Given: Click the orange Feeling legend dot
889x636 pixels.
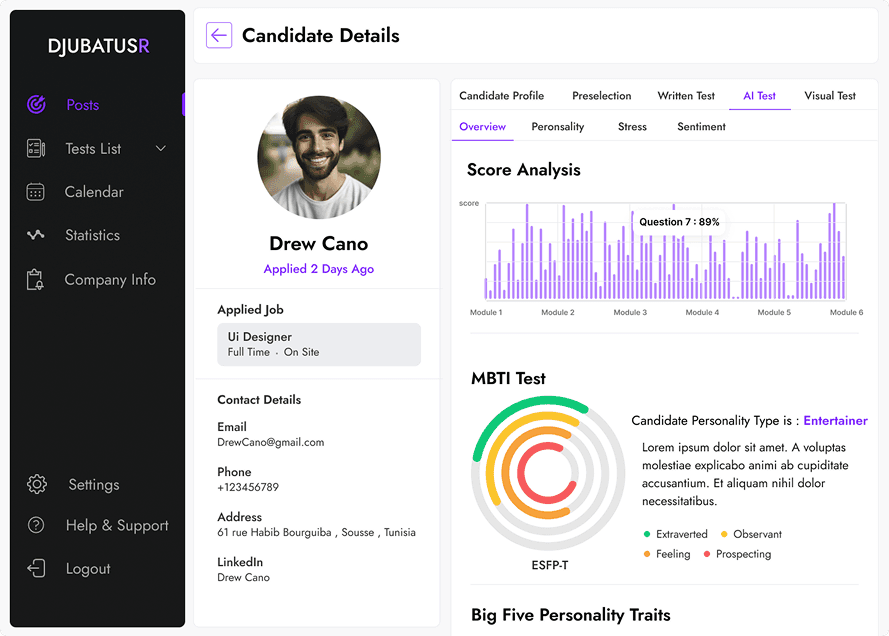Looking at the screenshot, I should pos(647,554).
